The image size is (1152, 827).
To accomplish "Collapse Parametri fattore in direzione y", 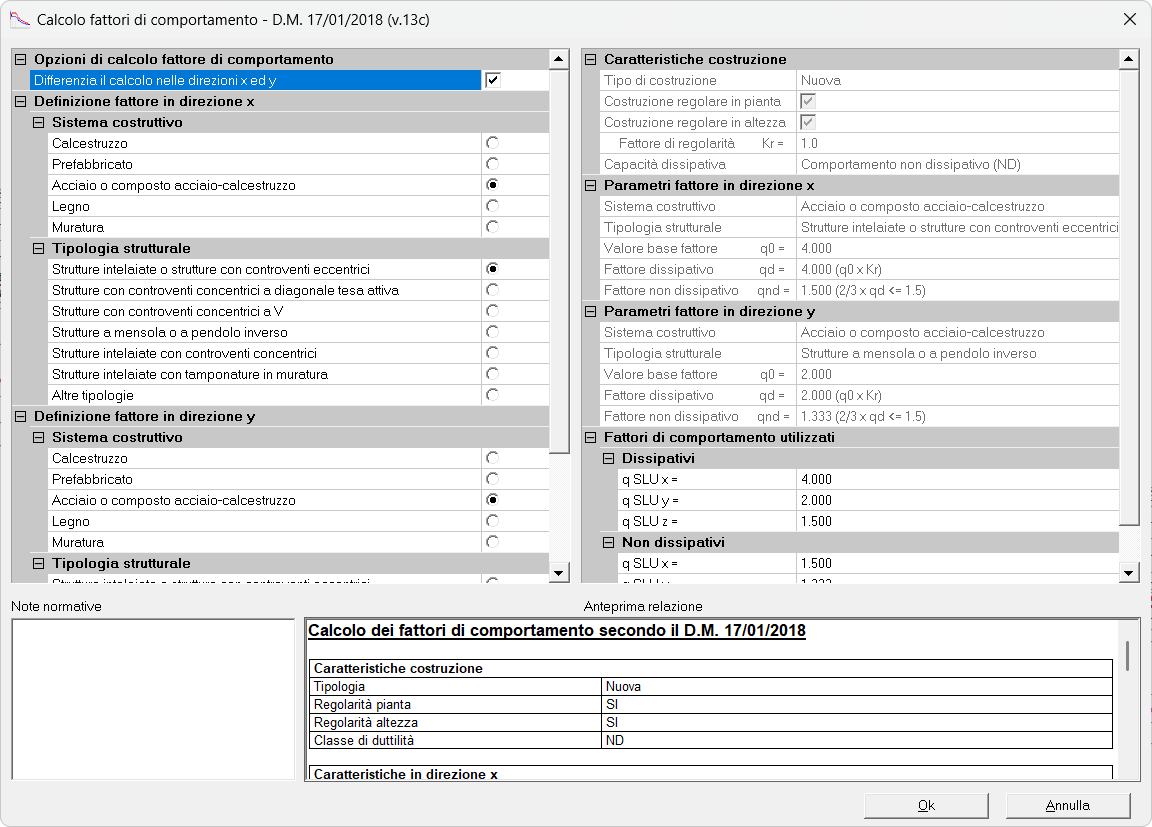I will pos(591,311).
